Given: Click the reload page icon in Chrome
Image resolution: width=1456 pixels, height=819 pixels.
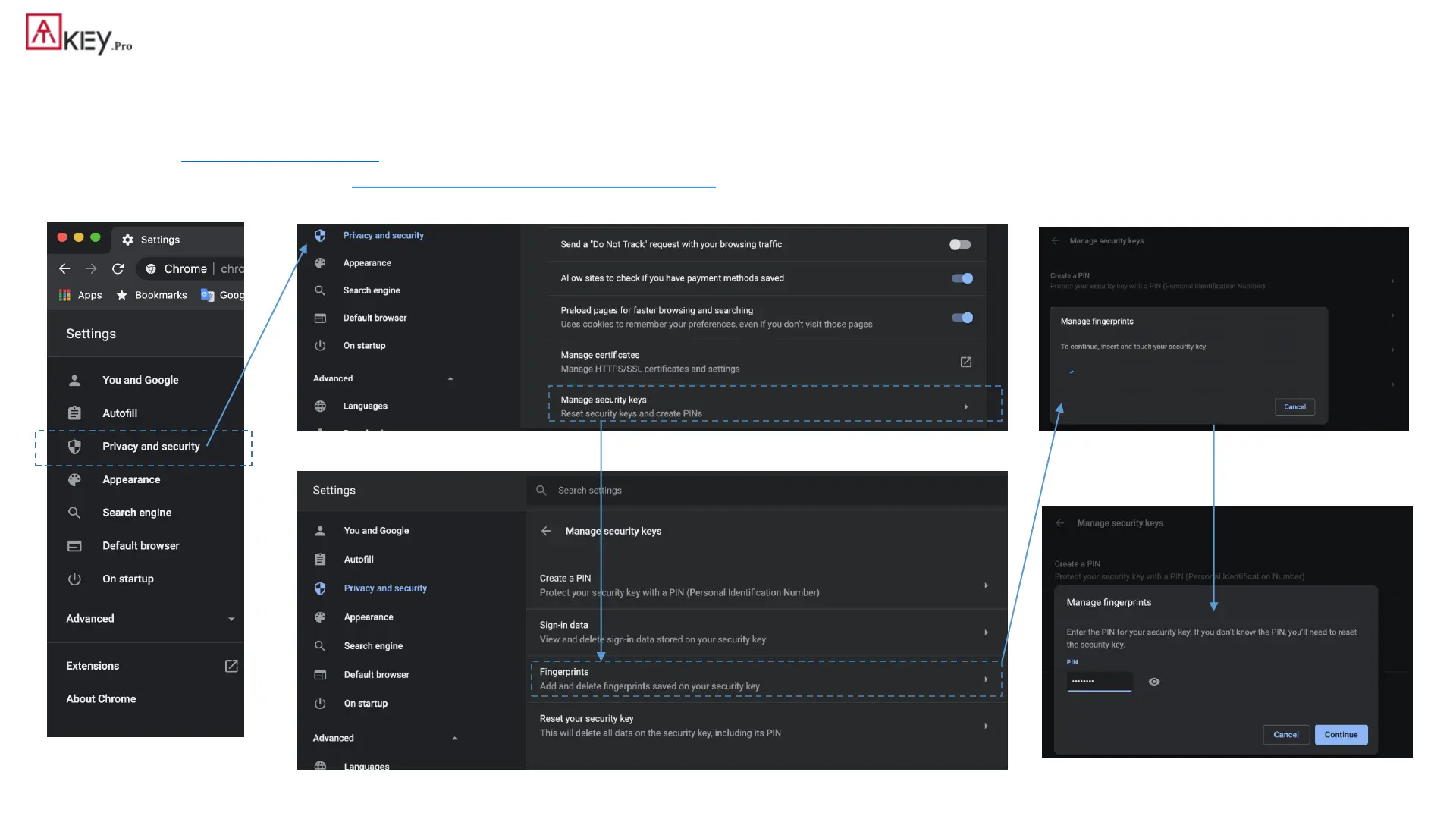Looking at the screenshot, I should tap(118, 269).
